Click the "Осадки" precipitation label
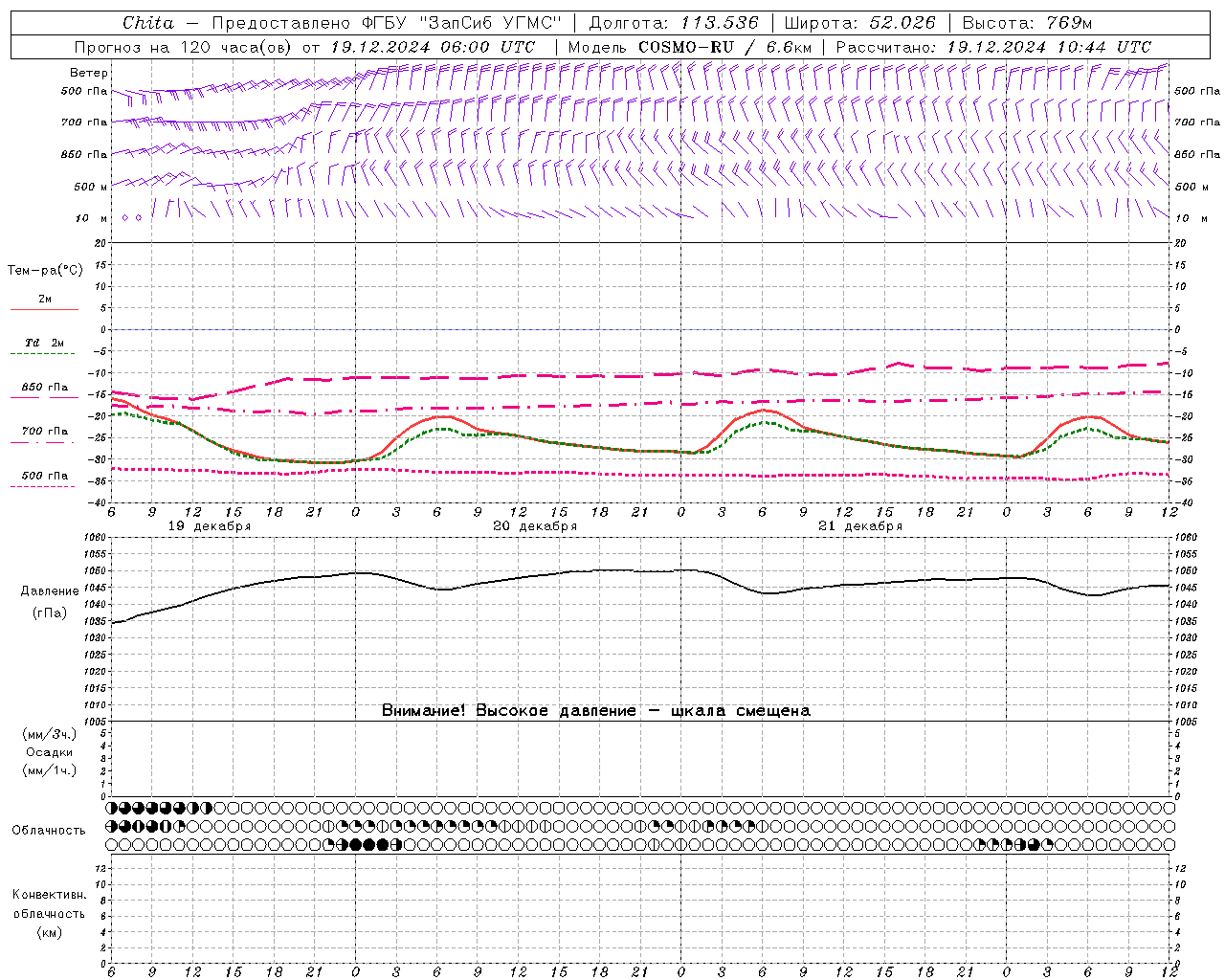 50,752
